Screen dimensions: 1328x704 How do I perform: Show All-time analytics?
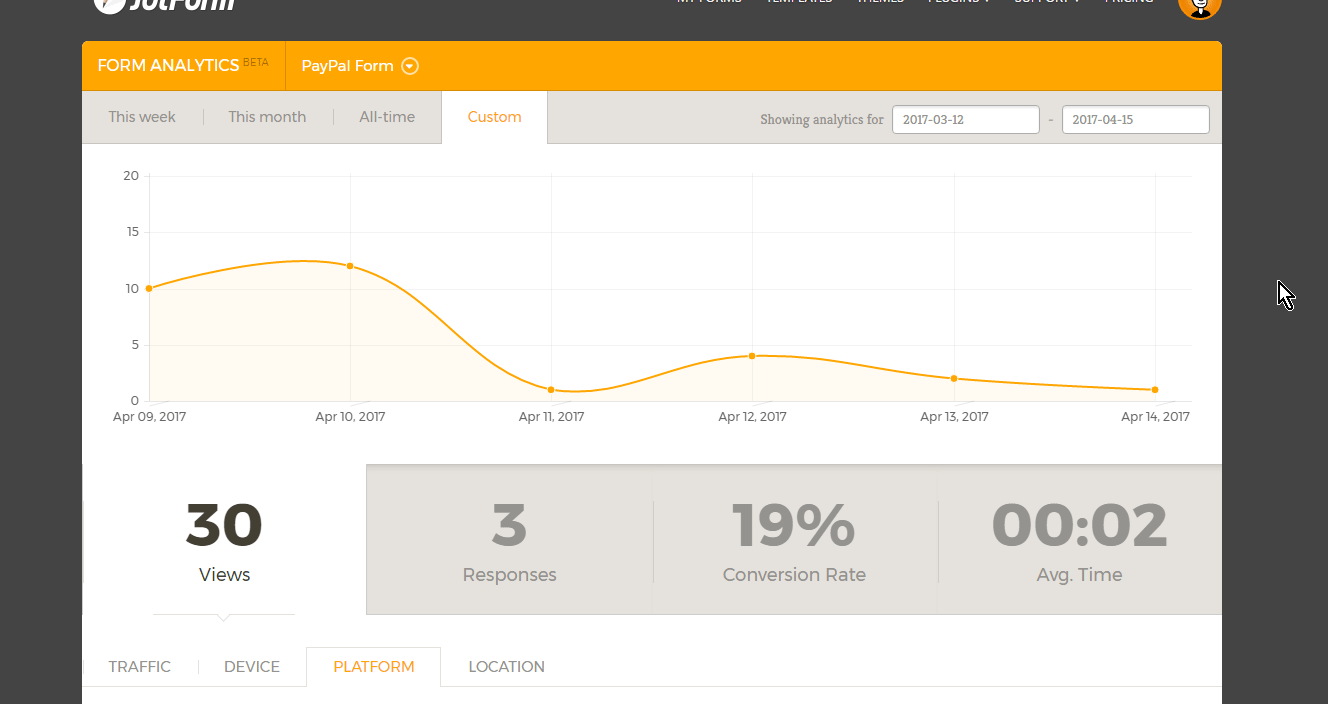(387, 117)
